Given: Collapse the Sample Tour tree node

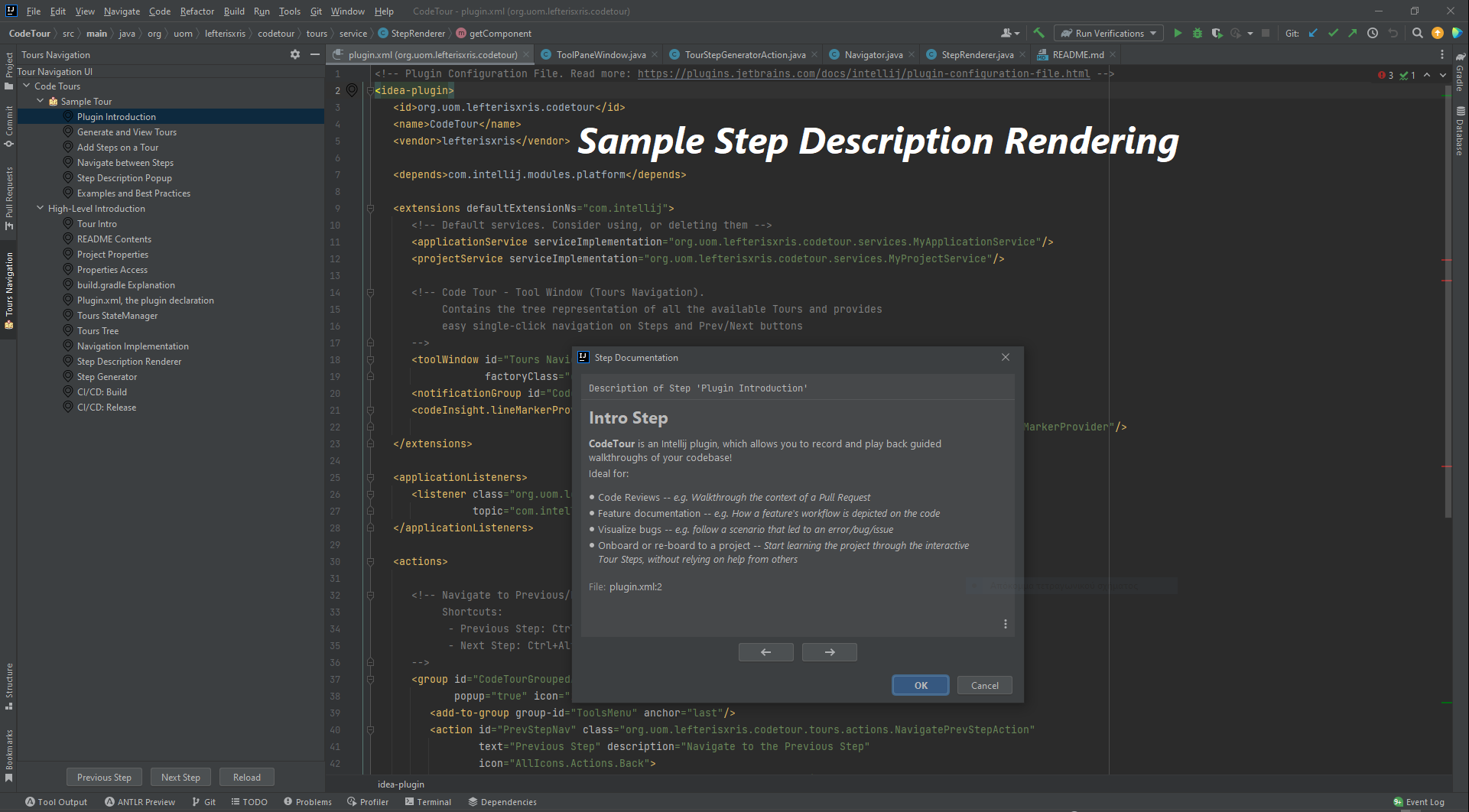Looking at the screenshot, I should (41, 101).
